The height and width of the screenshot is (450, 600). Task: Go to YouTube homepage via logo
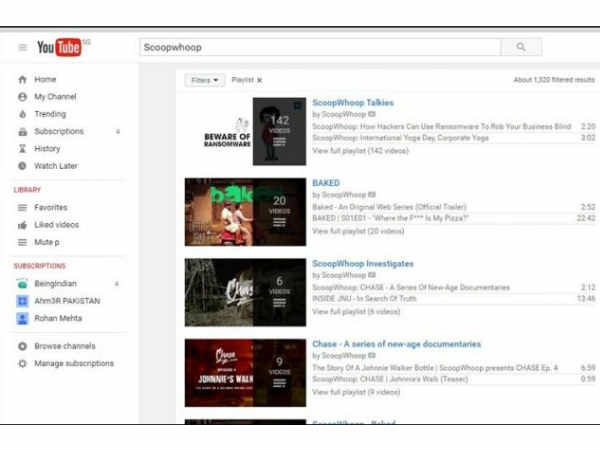(59, 47)
